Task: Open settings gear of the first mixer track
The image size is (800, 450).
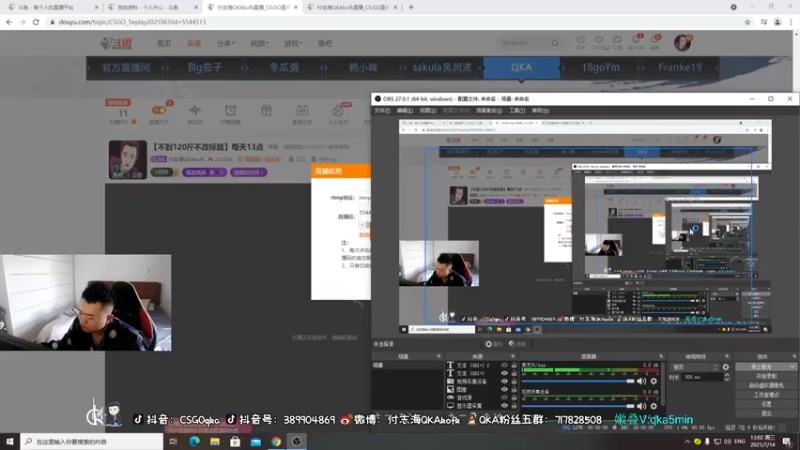Action: pyautogui.click(x=654, y=381)
